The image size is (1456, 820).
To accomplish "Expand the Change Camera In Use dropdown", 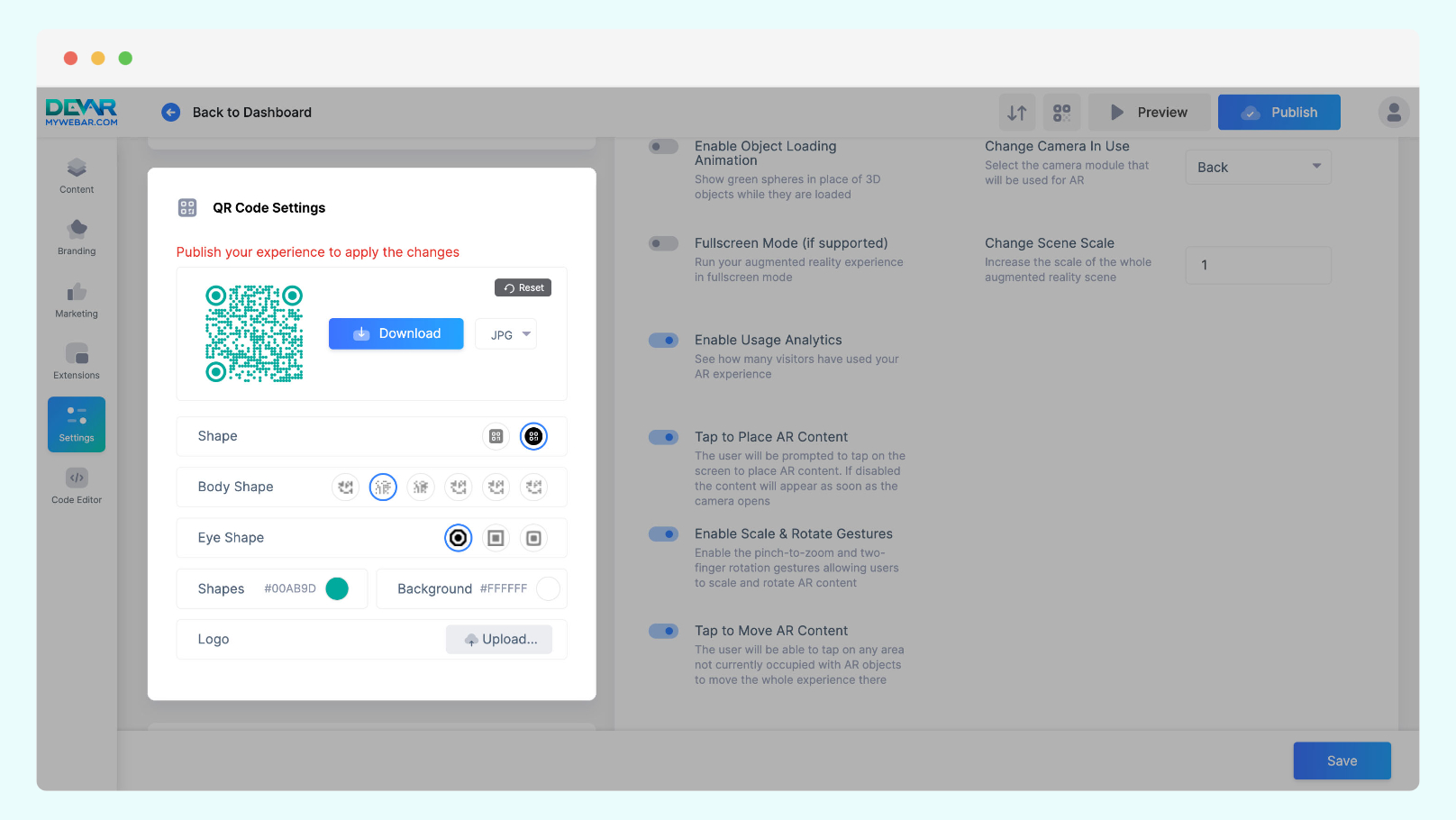I will pos(1258,168).
